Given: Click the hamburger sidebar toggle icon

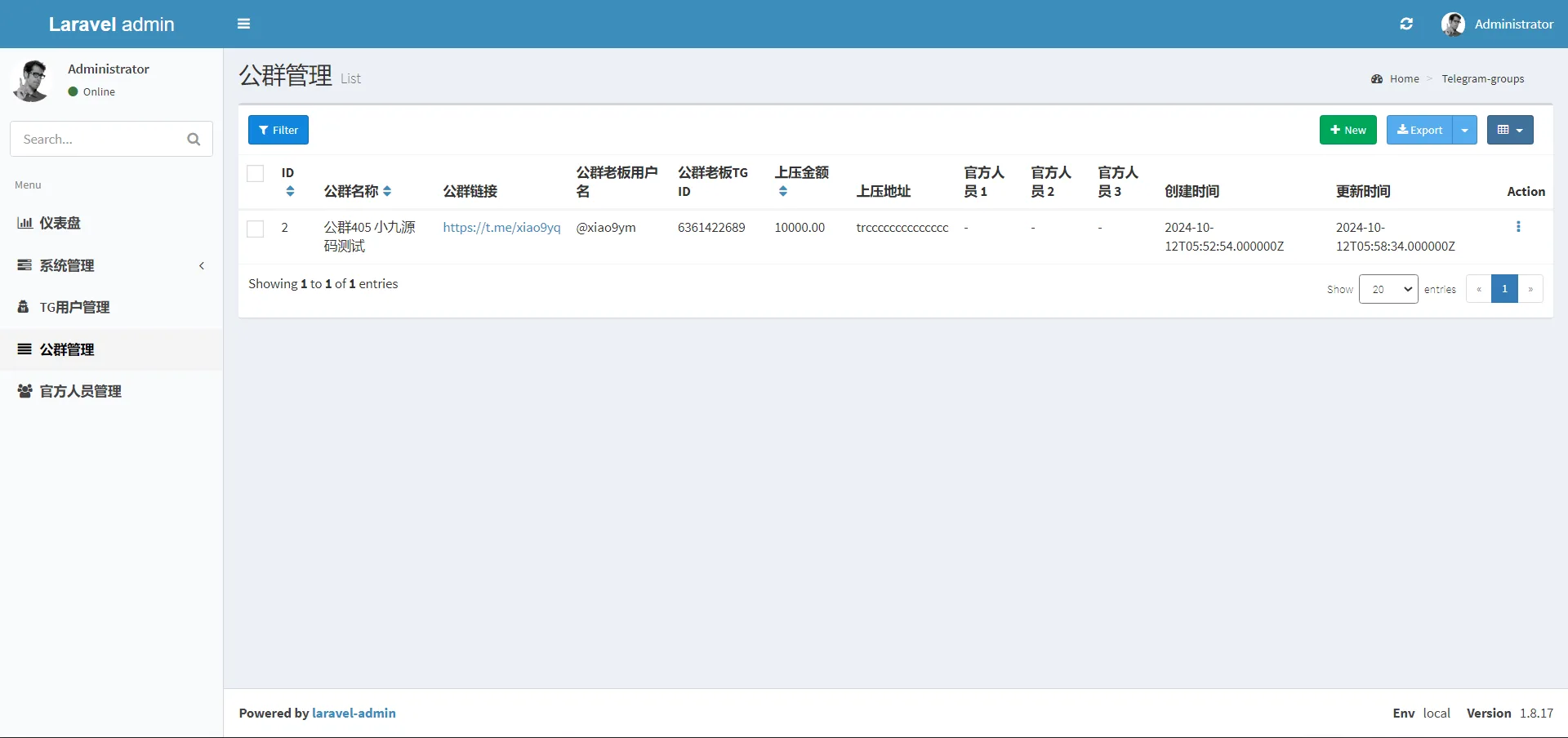Looking at the screenshot, I should (243, 24).
